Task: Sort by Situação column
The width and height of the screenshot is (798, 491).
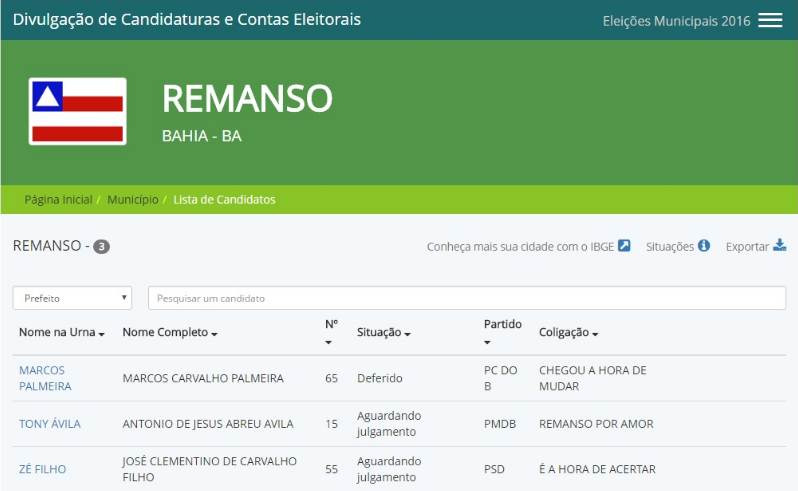Action: tap(384, 333)
